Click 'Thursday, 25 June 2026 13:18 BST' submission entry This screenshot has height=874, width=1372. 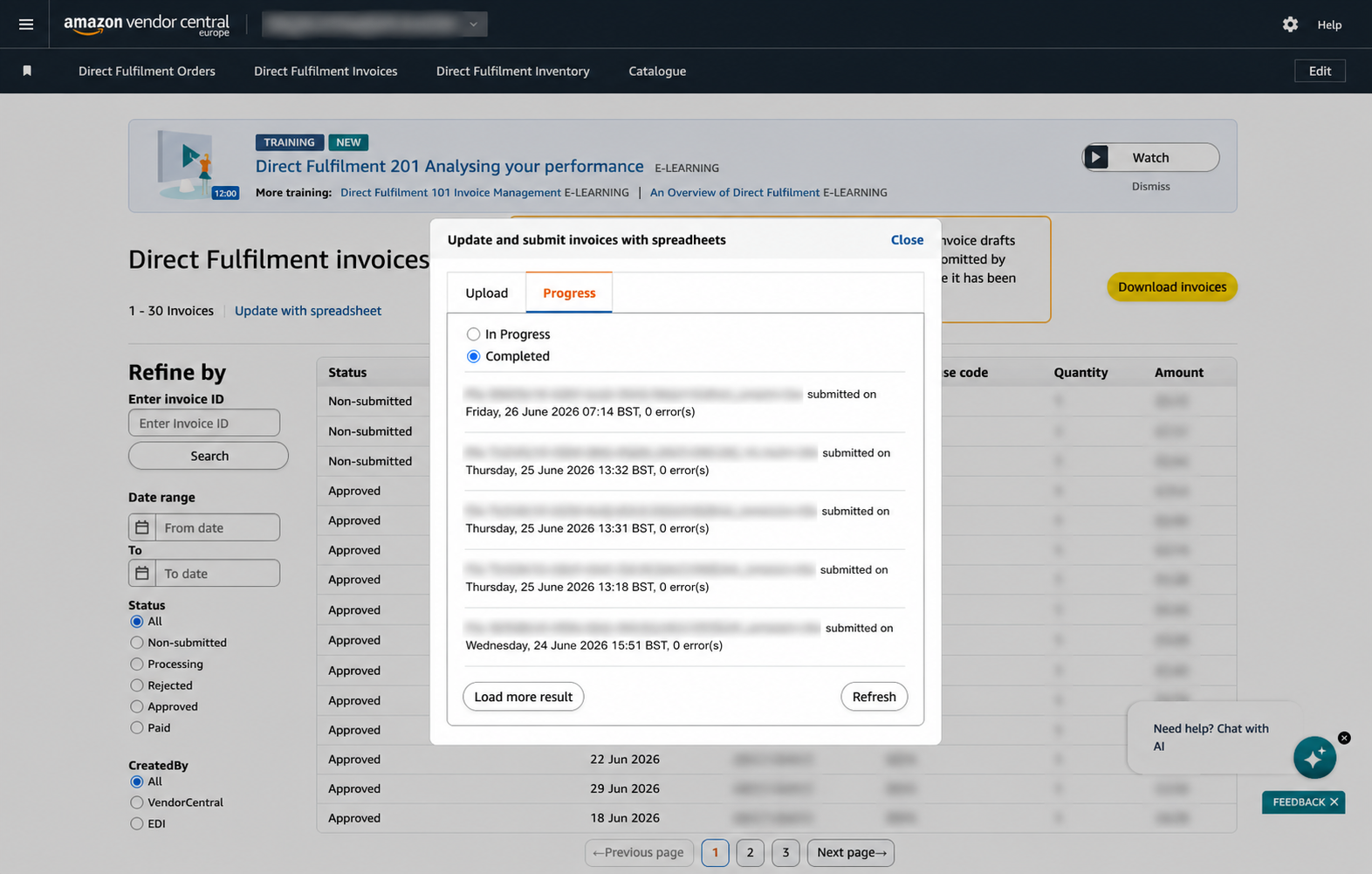[684, 579]
